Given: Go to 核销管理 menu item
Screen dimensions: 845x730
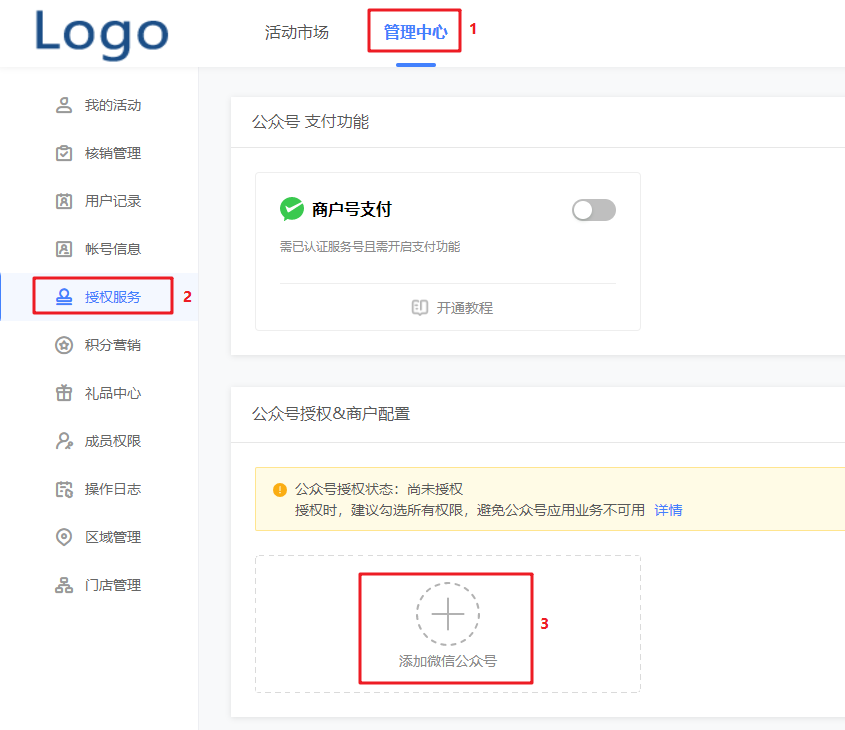Looking at the screenshot, I should (113, 153).
